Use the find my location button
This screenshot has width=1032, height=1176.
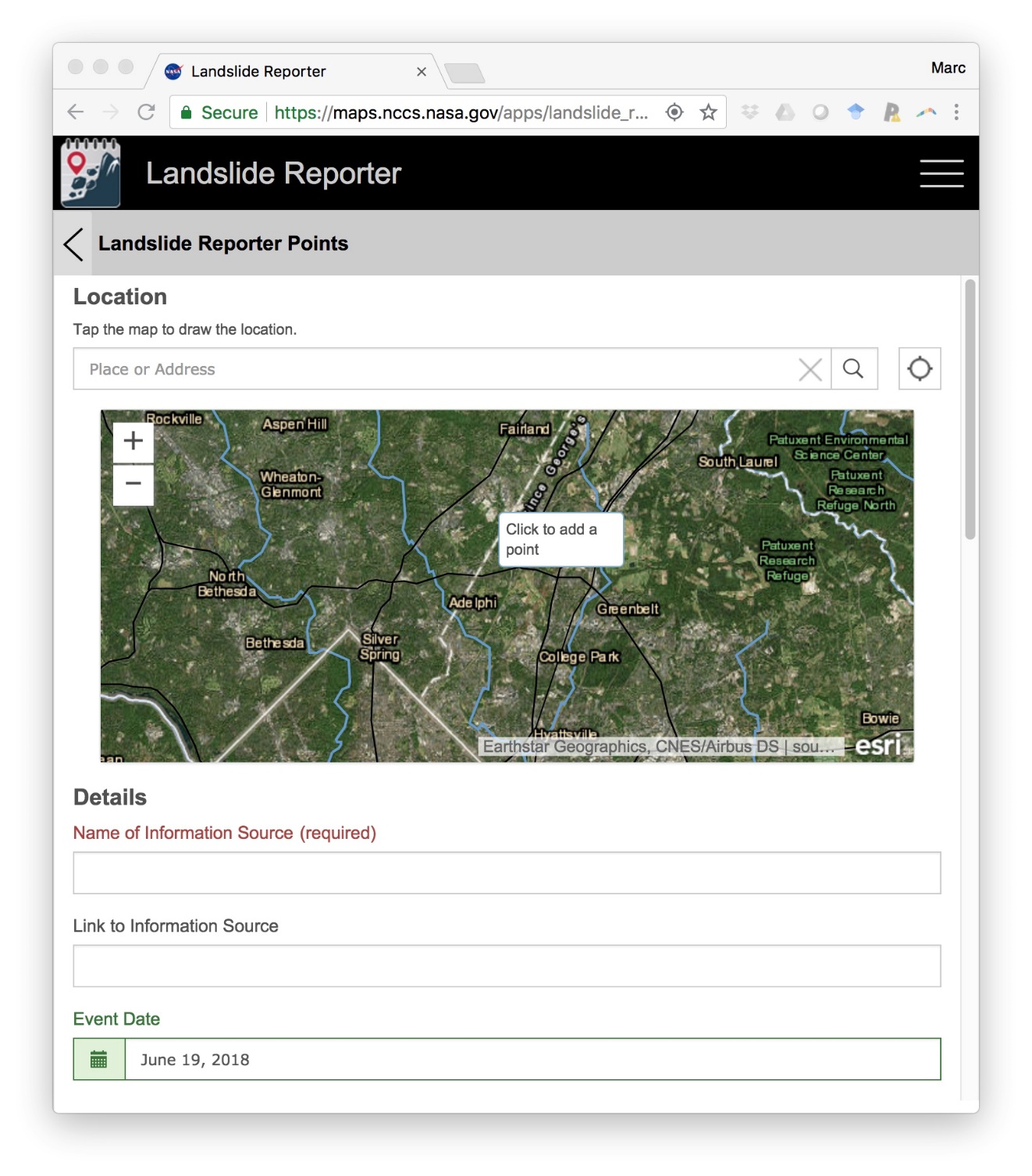click(x=919, y=369)
